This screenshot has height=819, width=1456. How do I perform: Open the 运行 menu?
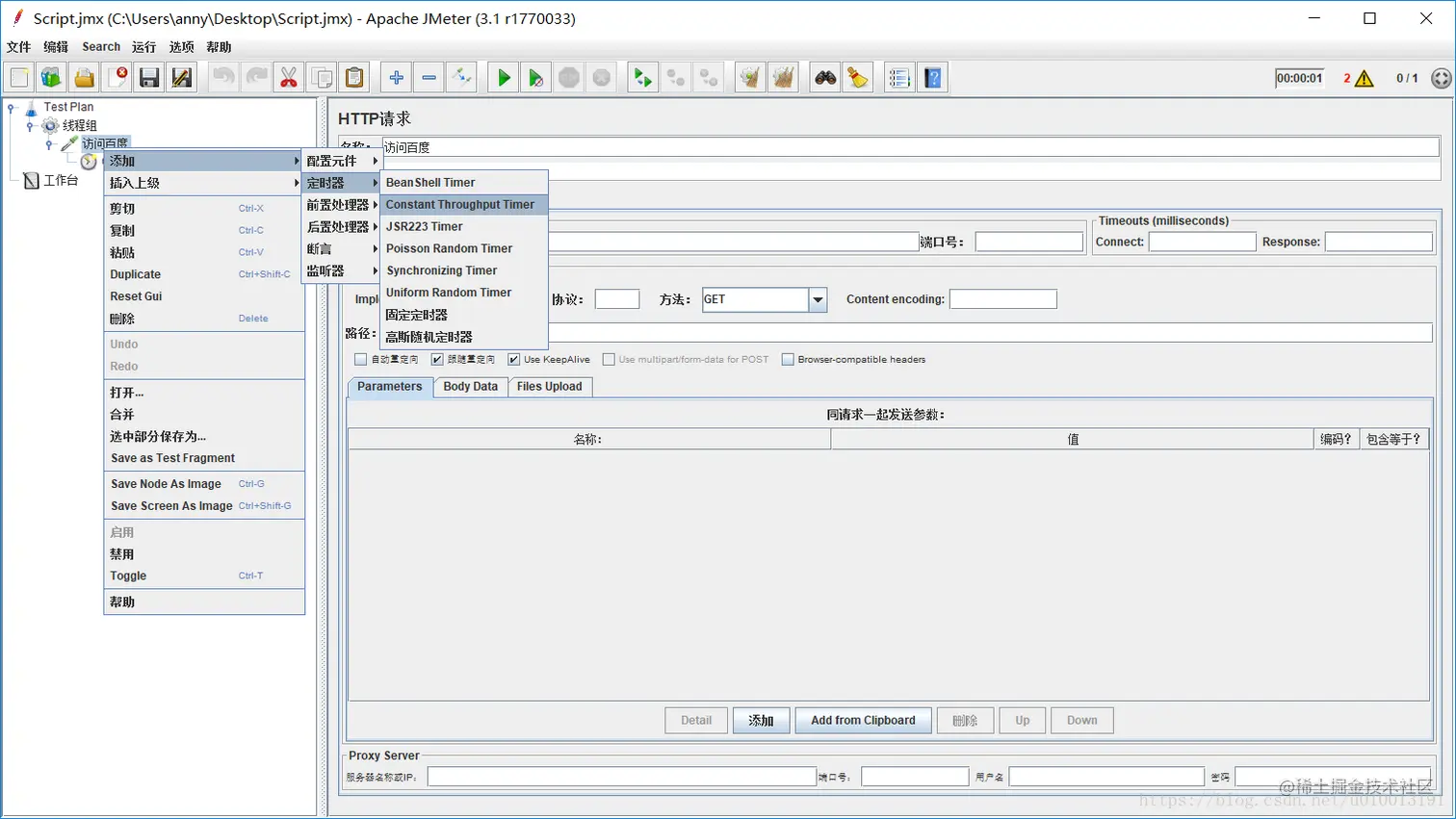pos(143,47)
